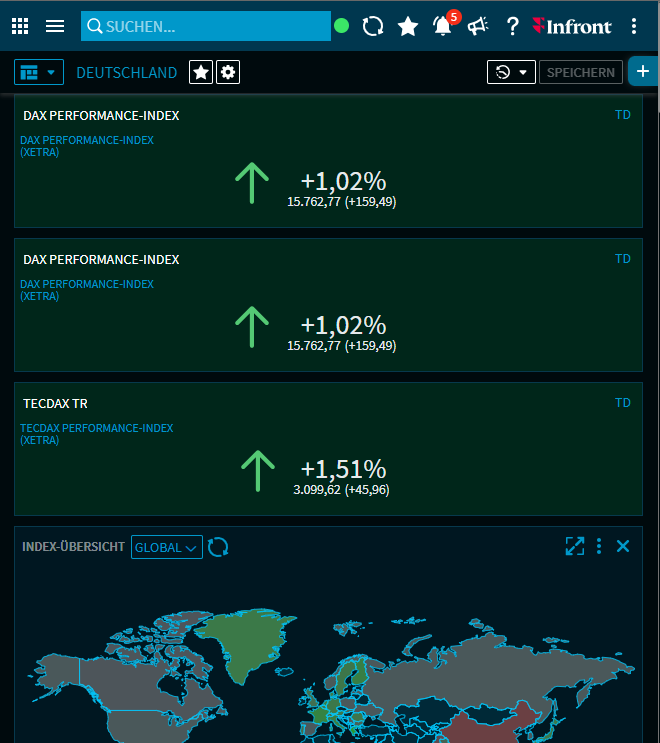The image size is (660, 743).
Task: Open the GLOBAL region dropdown
Action: [166, 547]
